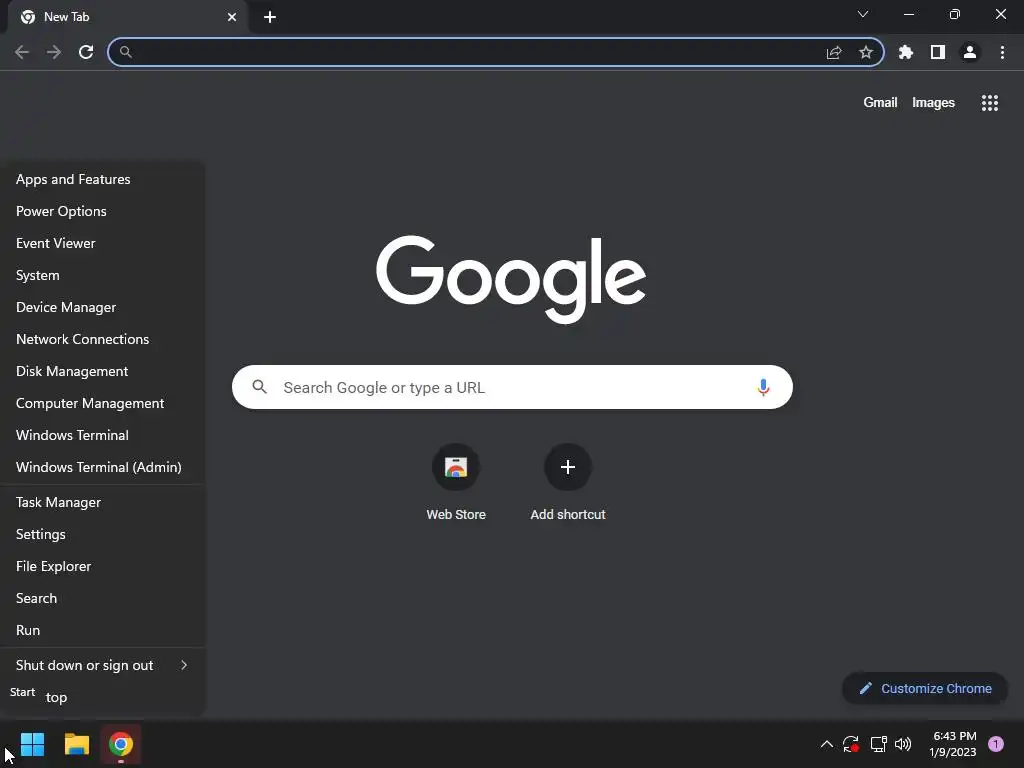Click the sync status tray icon
Screen dimensions: 1024x768
click(851, 744)
